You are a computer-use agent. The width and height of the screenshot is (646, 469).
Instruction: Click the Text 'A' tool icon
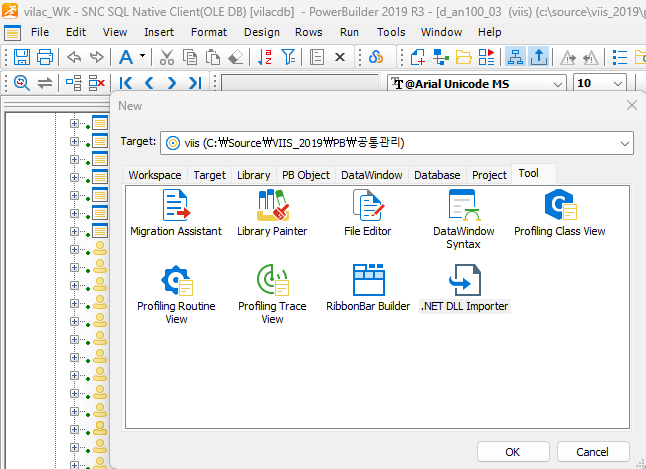pyautogui.click(x=126, y=57)
